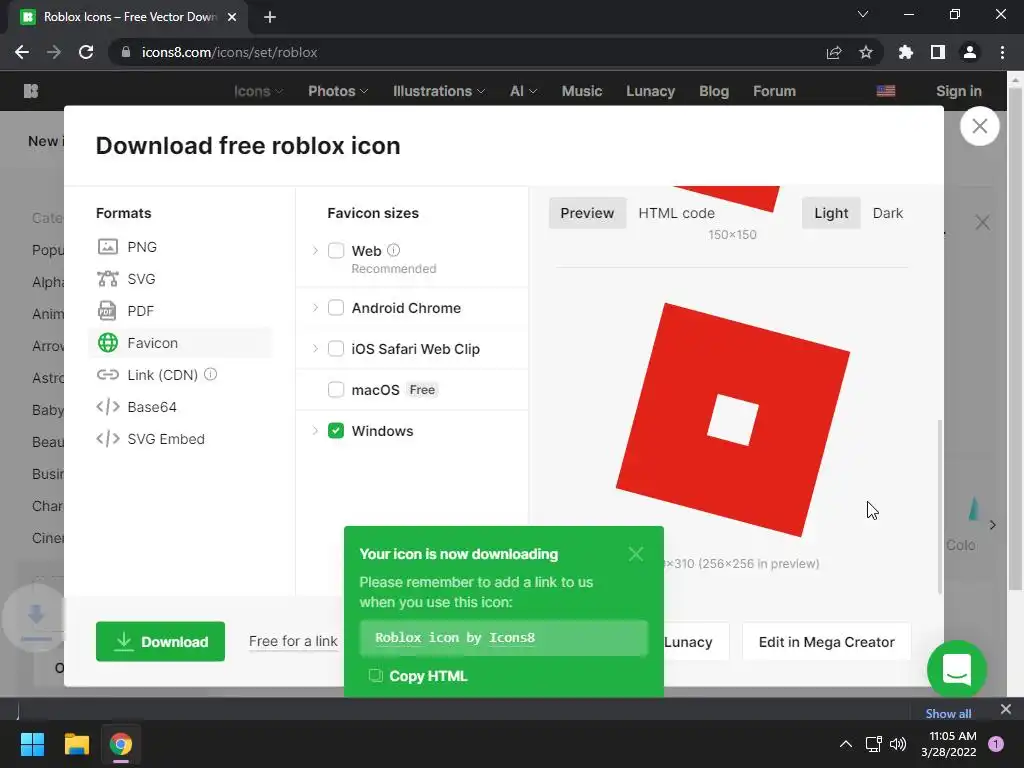1024x768 pixels.
Task: Go to Music in navigation
Action: tap(582, 91)
